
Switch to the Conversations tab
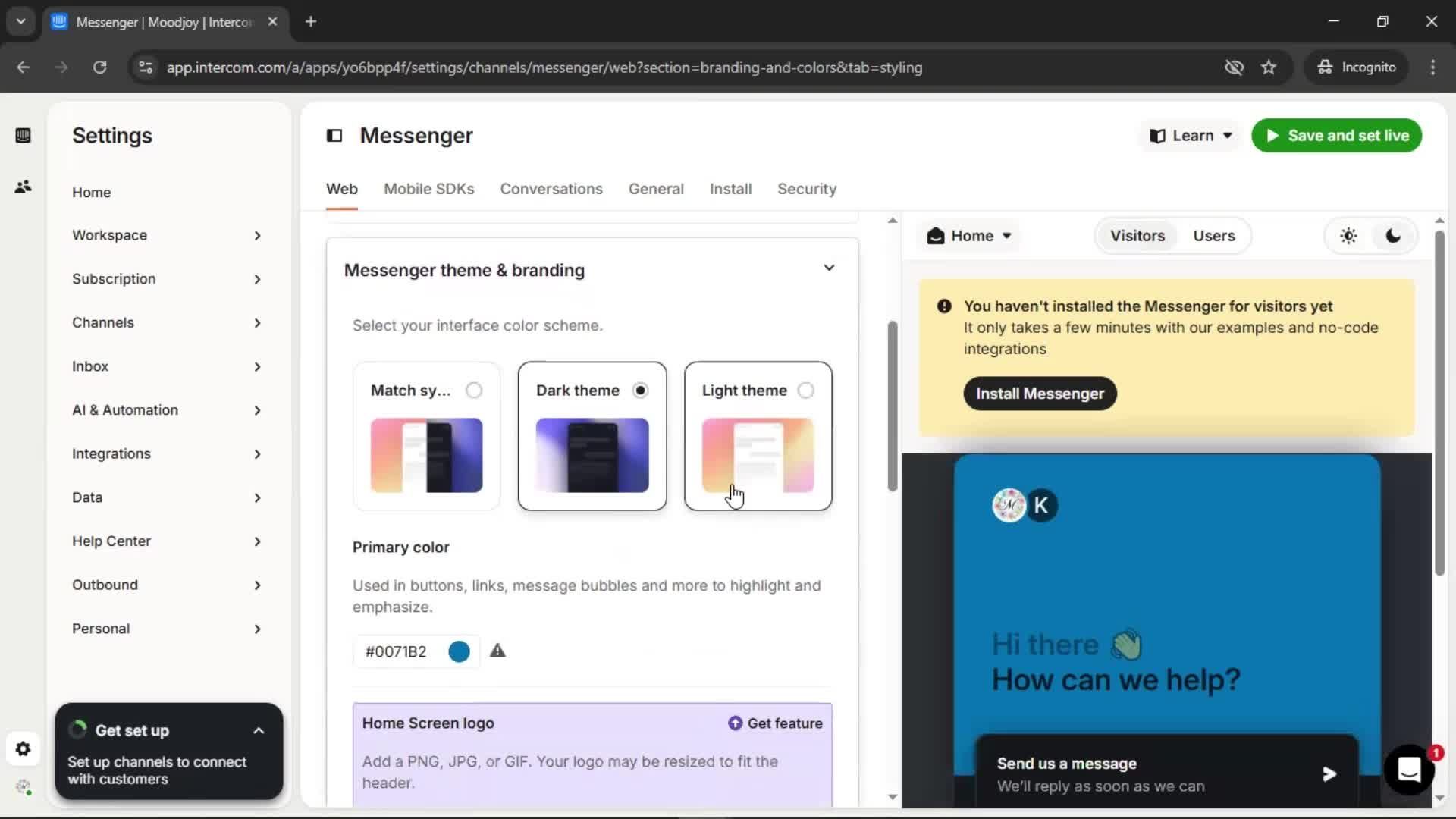tap(551, 189)
